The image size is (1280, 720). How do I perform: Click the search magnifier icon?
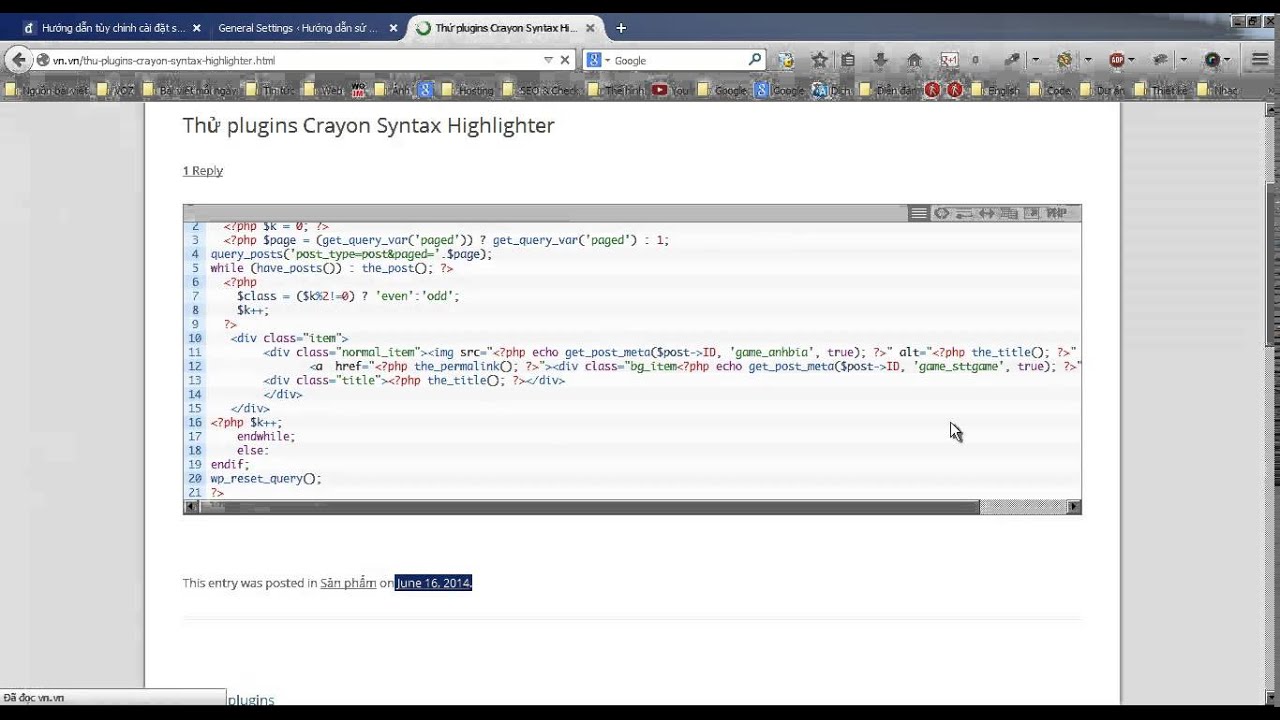[x=755, y=60]
